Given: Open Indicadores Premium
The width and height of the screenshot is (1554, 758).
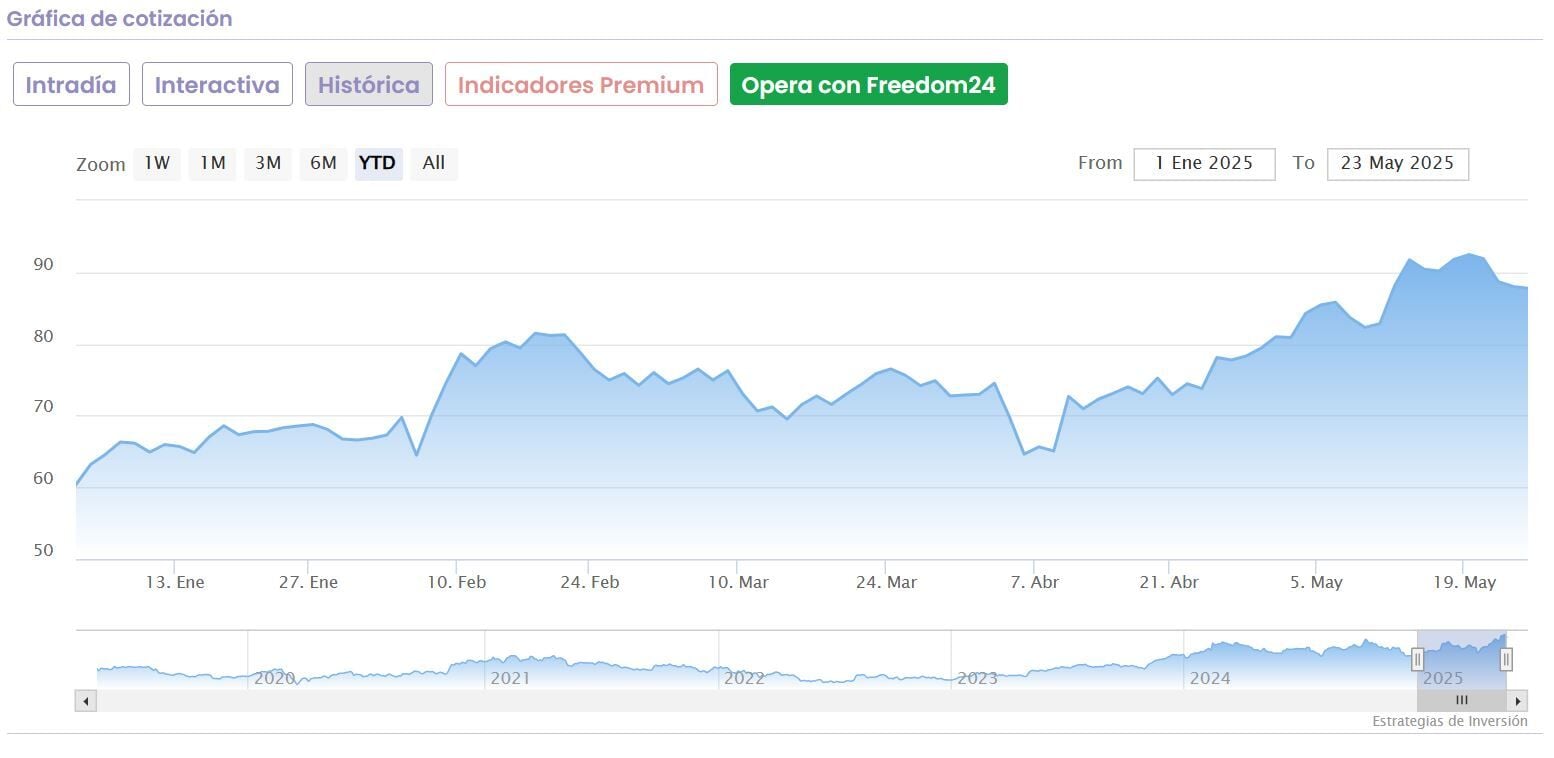Looking at the screenshot, I should [x=581, y=85].
